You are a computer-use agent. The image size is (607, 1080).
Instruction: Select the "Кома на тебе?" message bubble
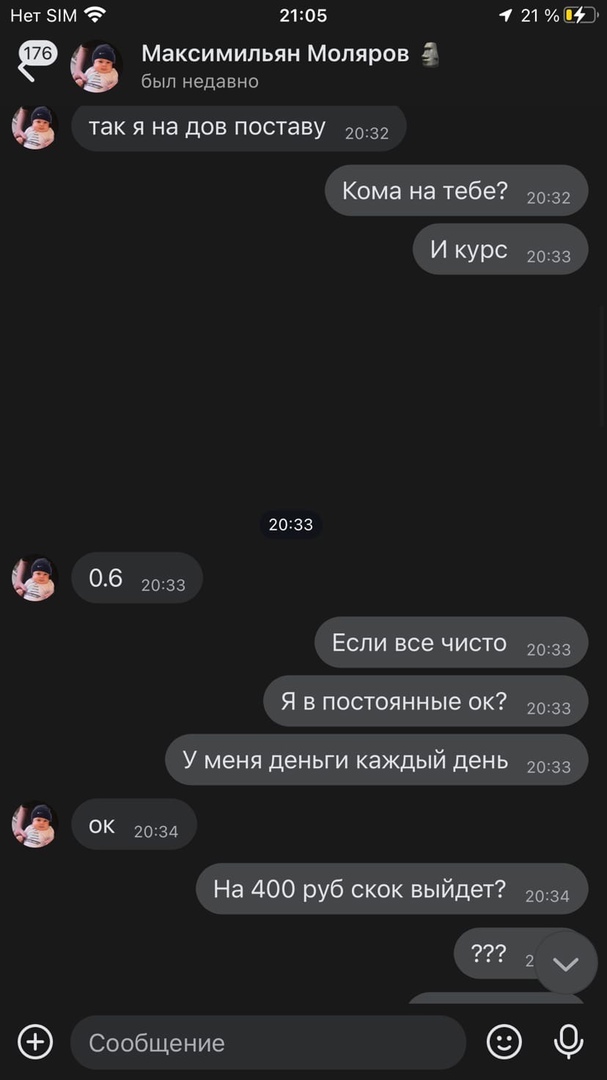coord(457,191)
